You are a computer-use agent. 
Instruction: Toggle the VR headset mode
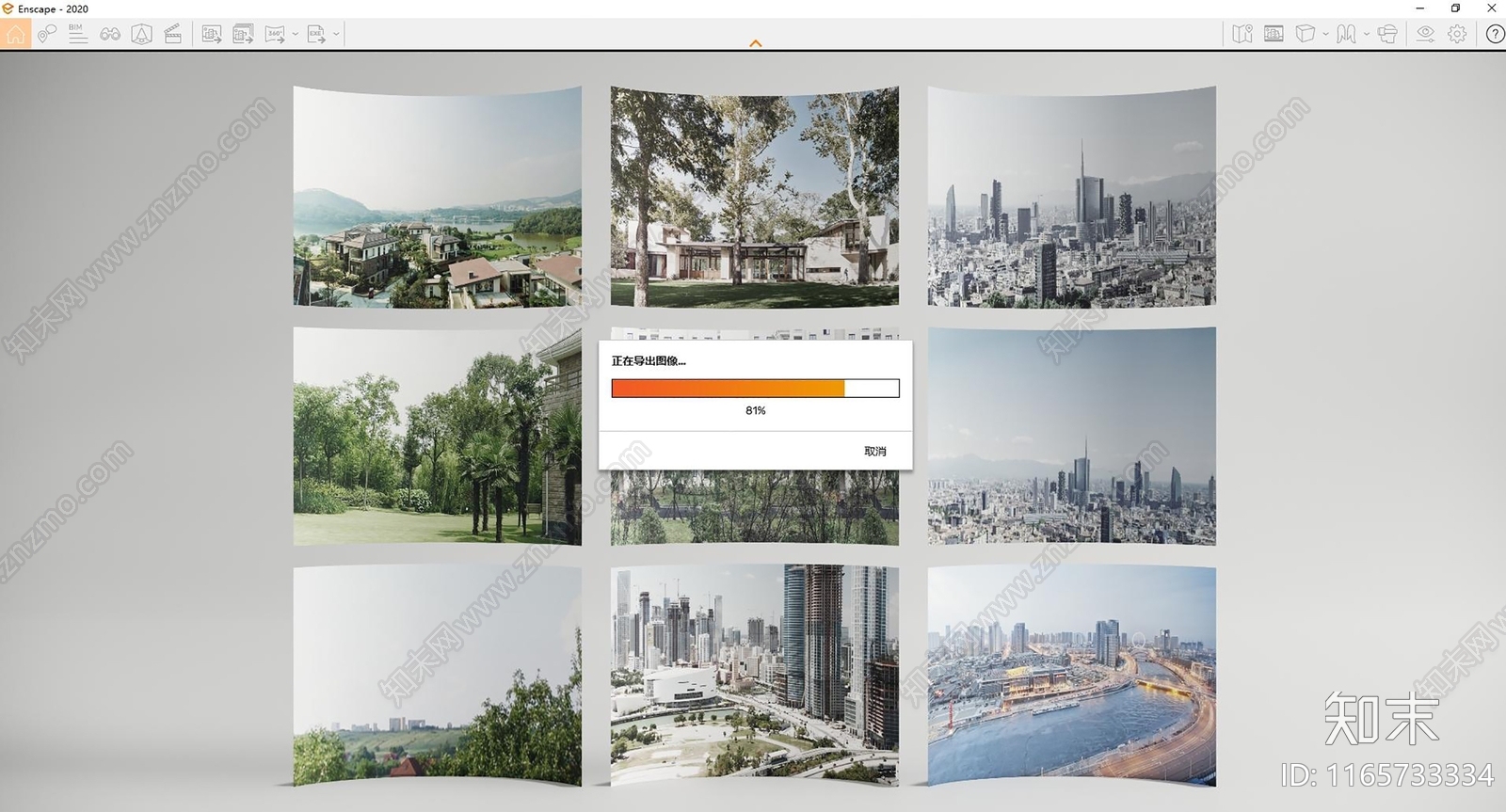pyautogui.click(x=1387, y=34)
